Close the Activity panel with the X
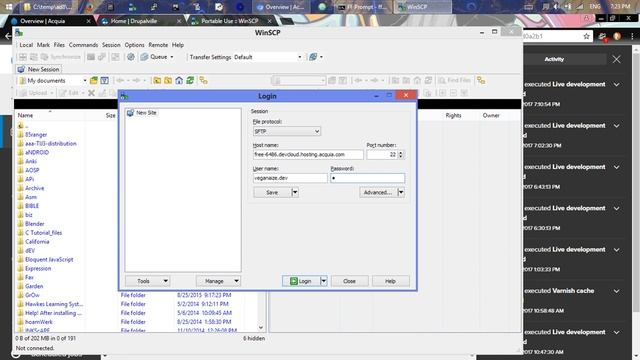The width and height of the screenshot is (640, 360). [x=616, y=59]
